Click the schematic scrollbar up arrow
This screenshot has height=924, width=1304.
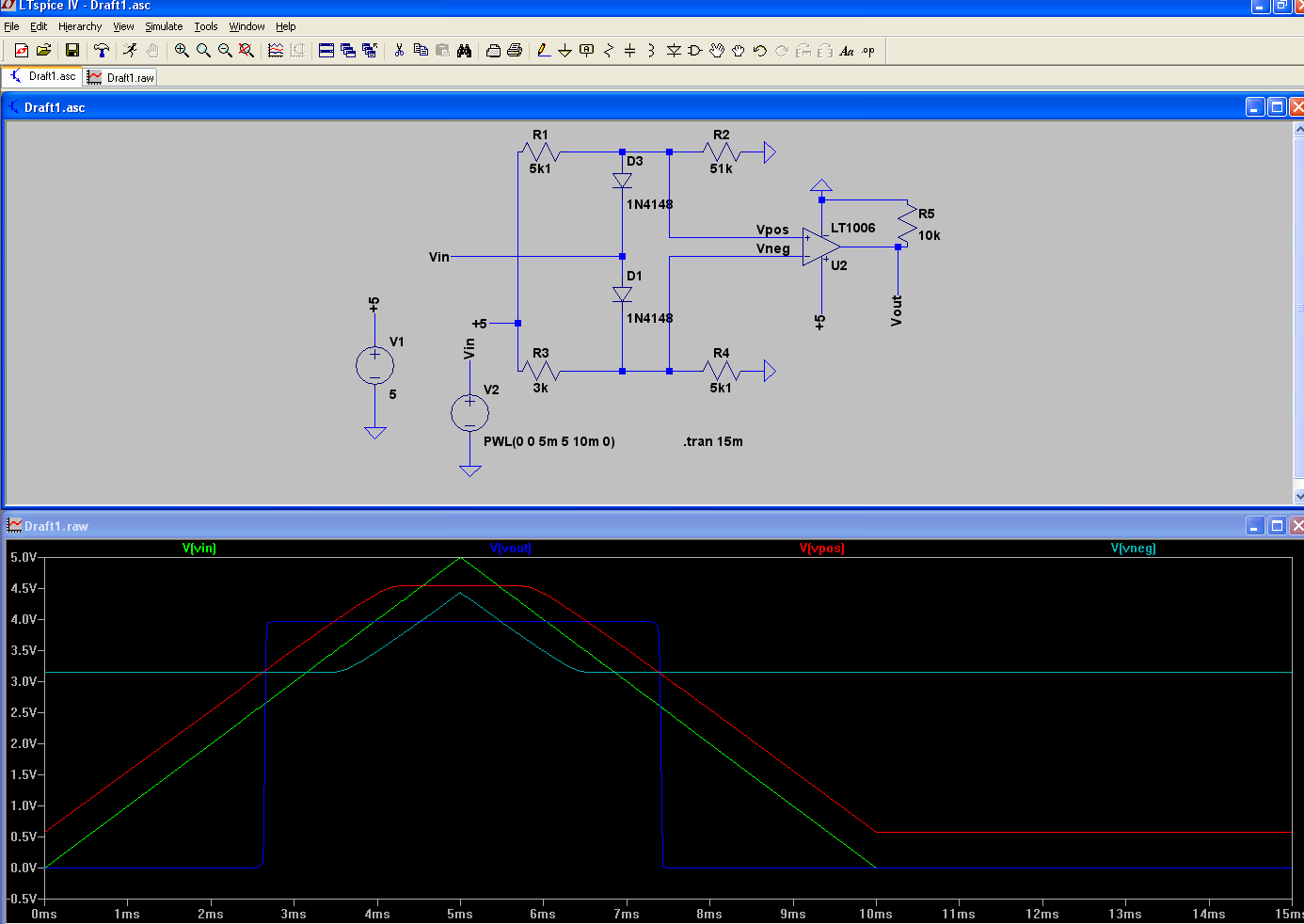click(1299, 129)
